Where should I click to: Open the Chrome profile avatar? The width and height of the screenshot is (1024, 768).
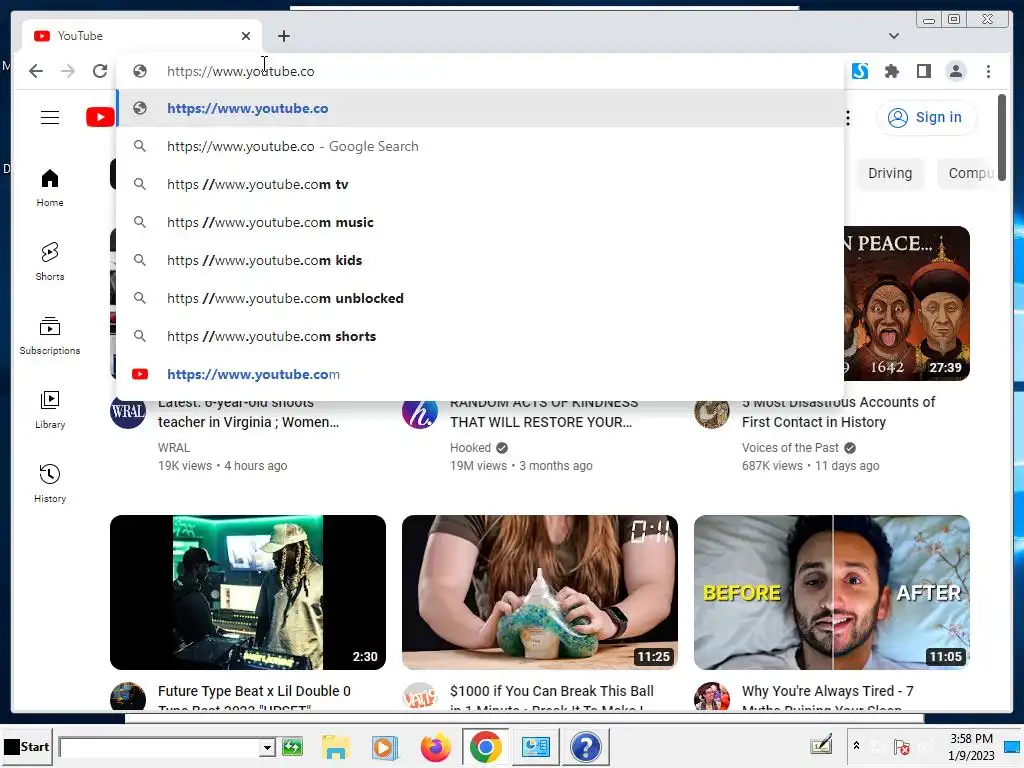pos(955,71)
